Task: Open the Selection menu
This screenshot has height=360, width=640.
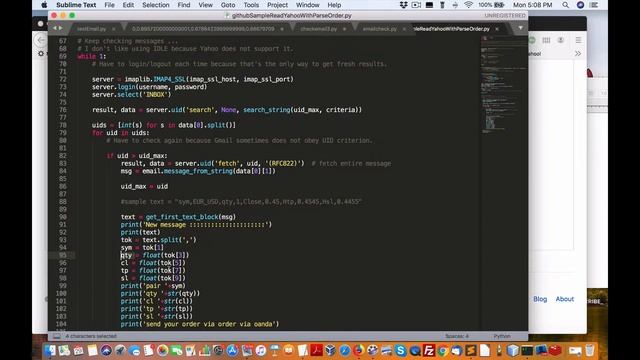Action: pyautogui.click(x=156, y=5)
